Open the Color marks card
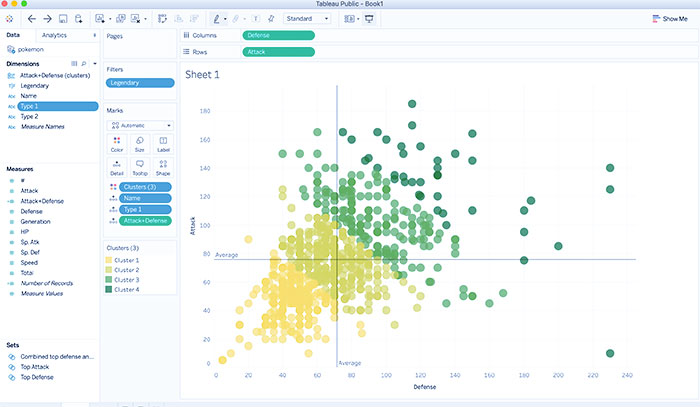700x407 pixels. (x=117, y=144)
